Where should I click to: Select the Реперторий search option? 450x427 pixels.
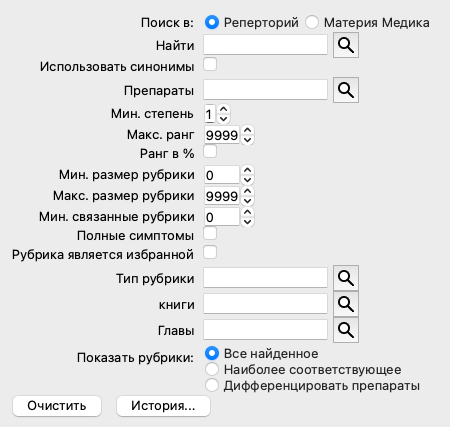pyautogui.click(x=212, y=22)
